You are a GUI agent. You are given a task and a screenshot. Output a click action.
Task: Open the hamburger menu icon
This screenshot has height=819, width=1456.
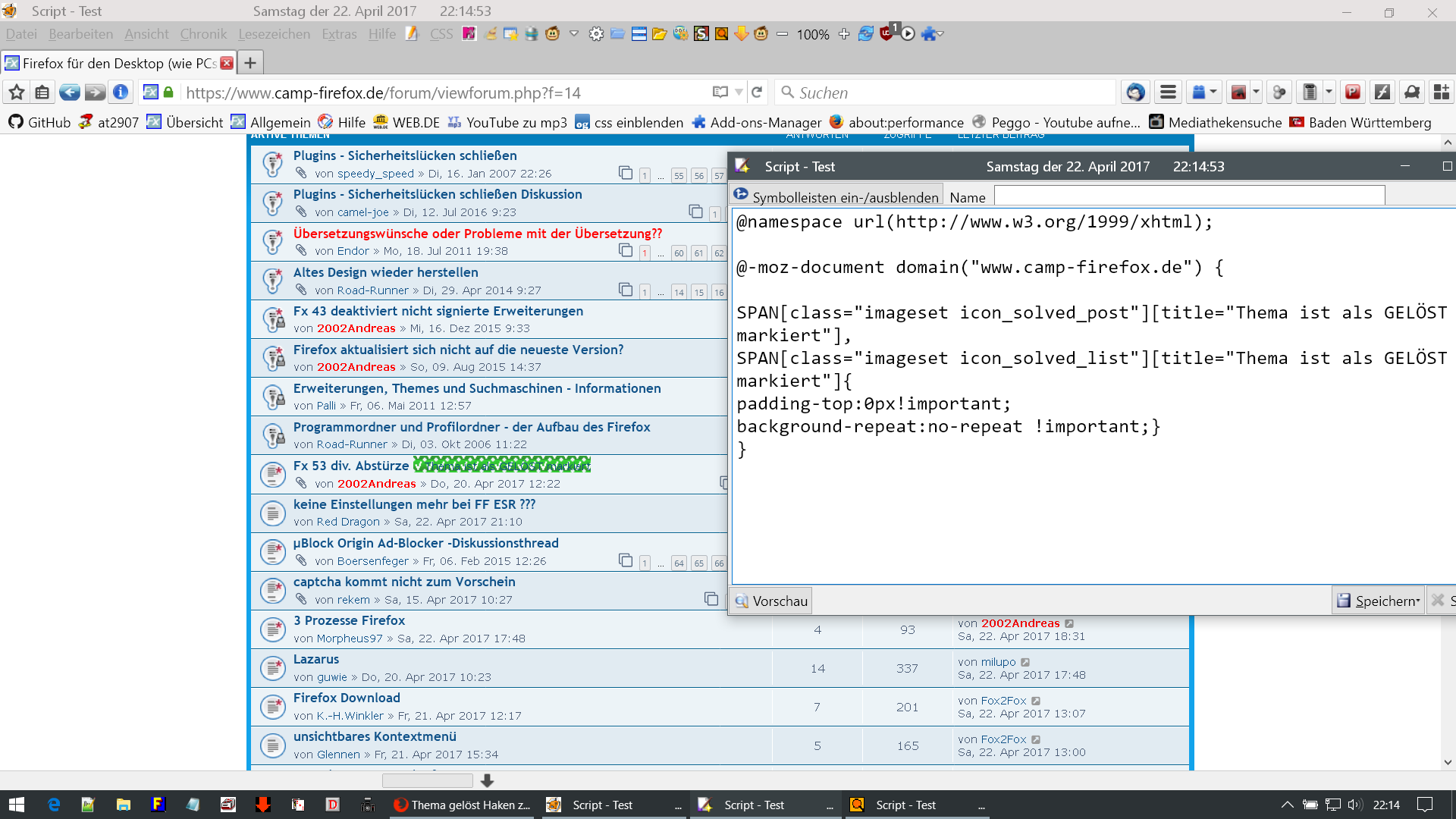point(1168,93)
